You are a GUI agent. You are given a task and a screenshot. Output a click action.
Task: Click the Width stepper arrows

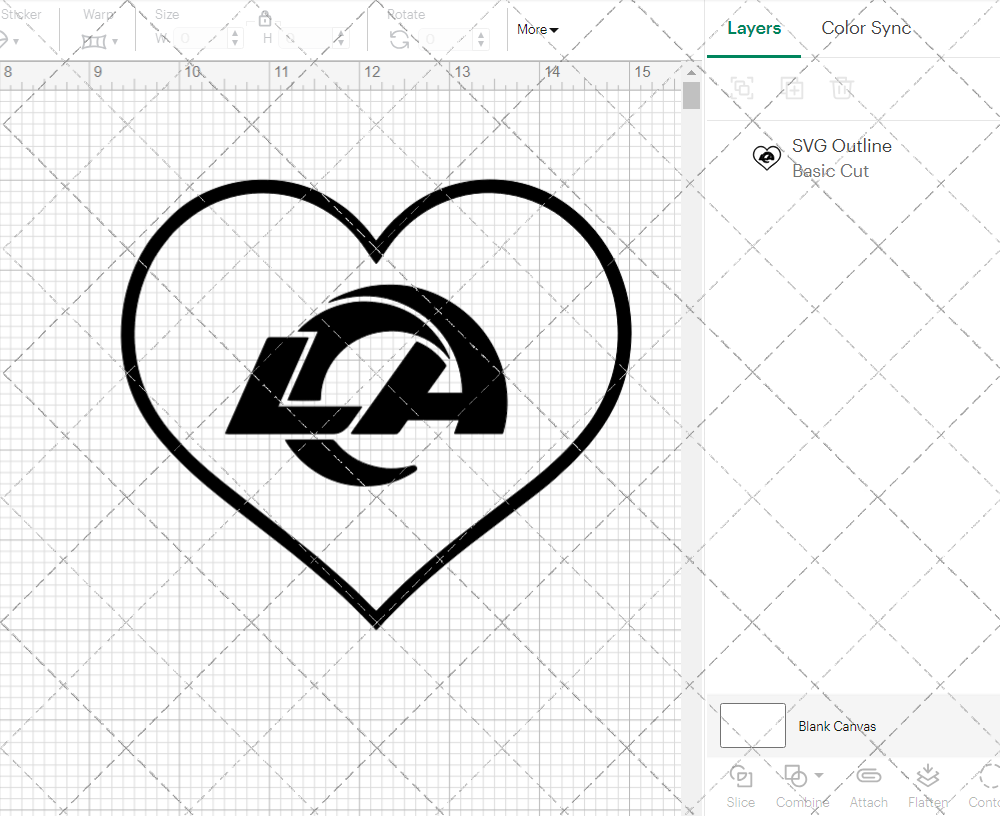235,38
